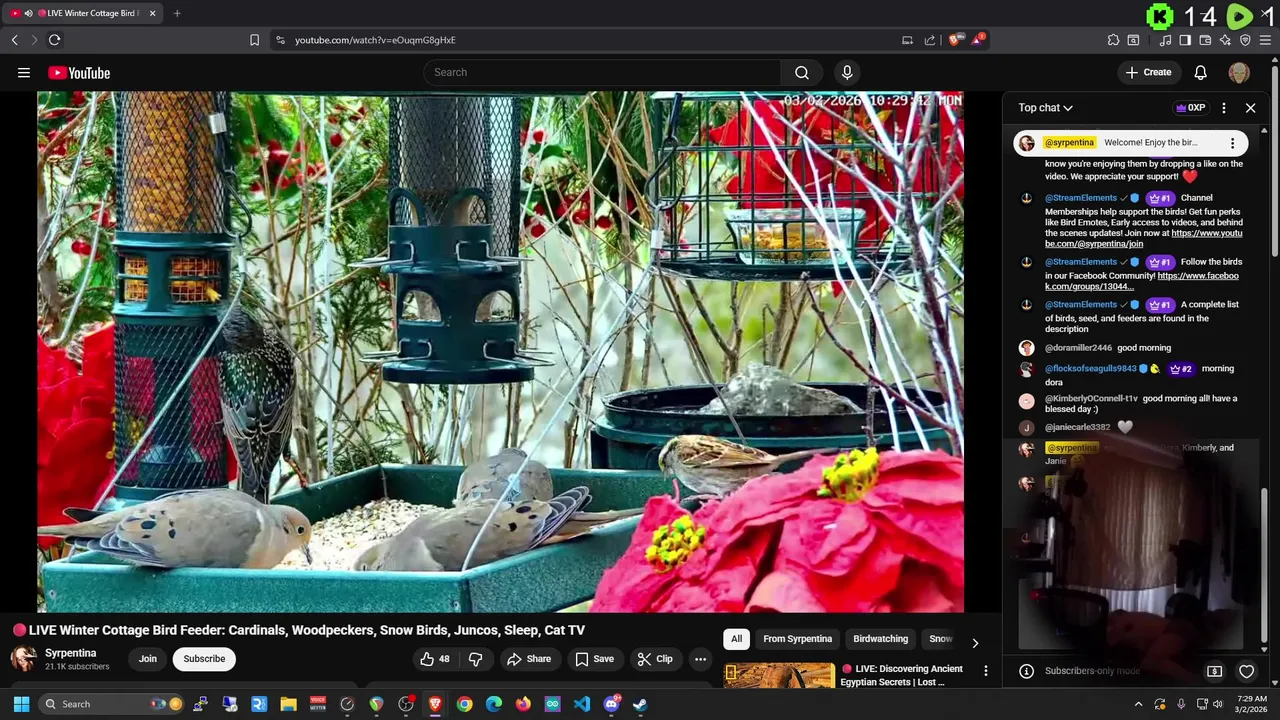The width and height of the screenshot is (1280, 720).
Task: Open the Brave playlist music-note icon
Action: click(1165, 40)
